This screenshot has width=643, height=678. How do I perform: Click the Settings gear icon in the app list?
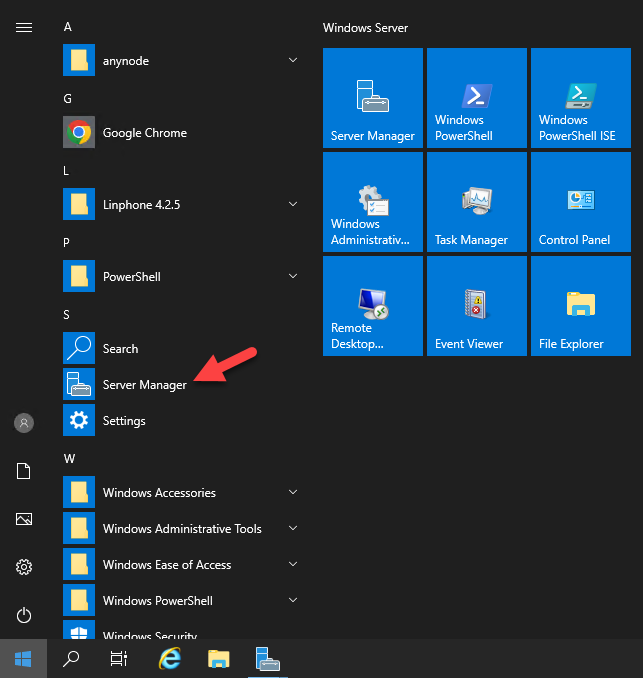click(x=79, y=420)
